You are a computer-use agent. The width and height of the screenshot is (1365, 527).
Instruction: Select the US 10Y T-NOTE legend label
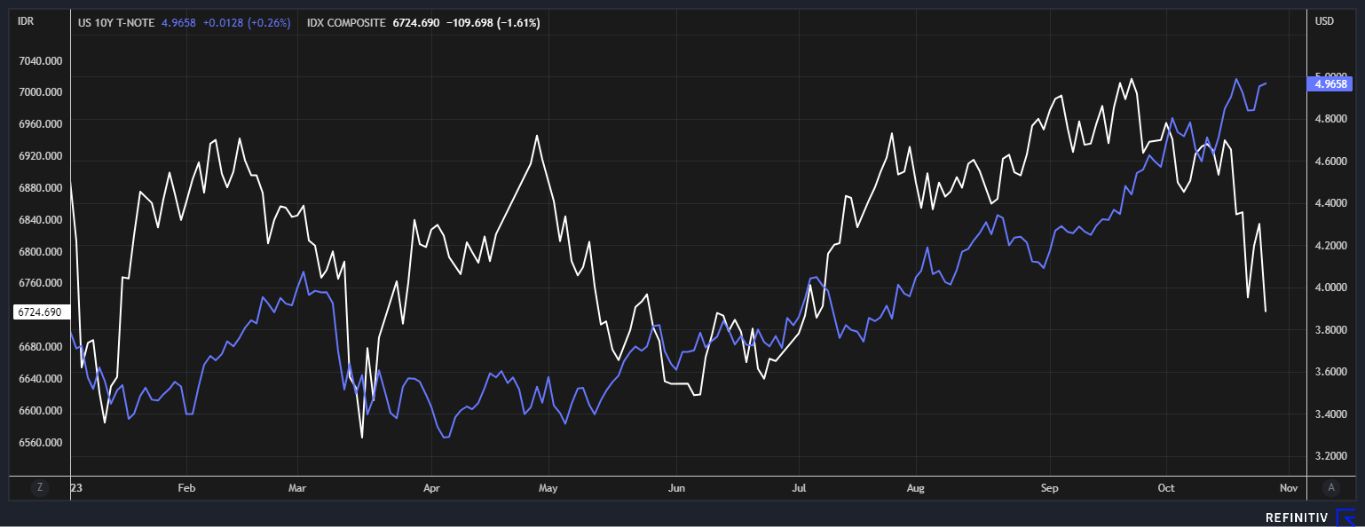point(116,22)
